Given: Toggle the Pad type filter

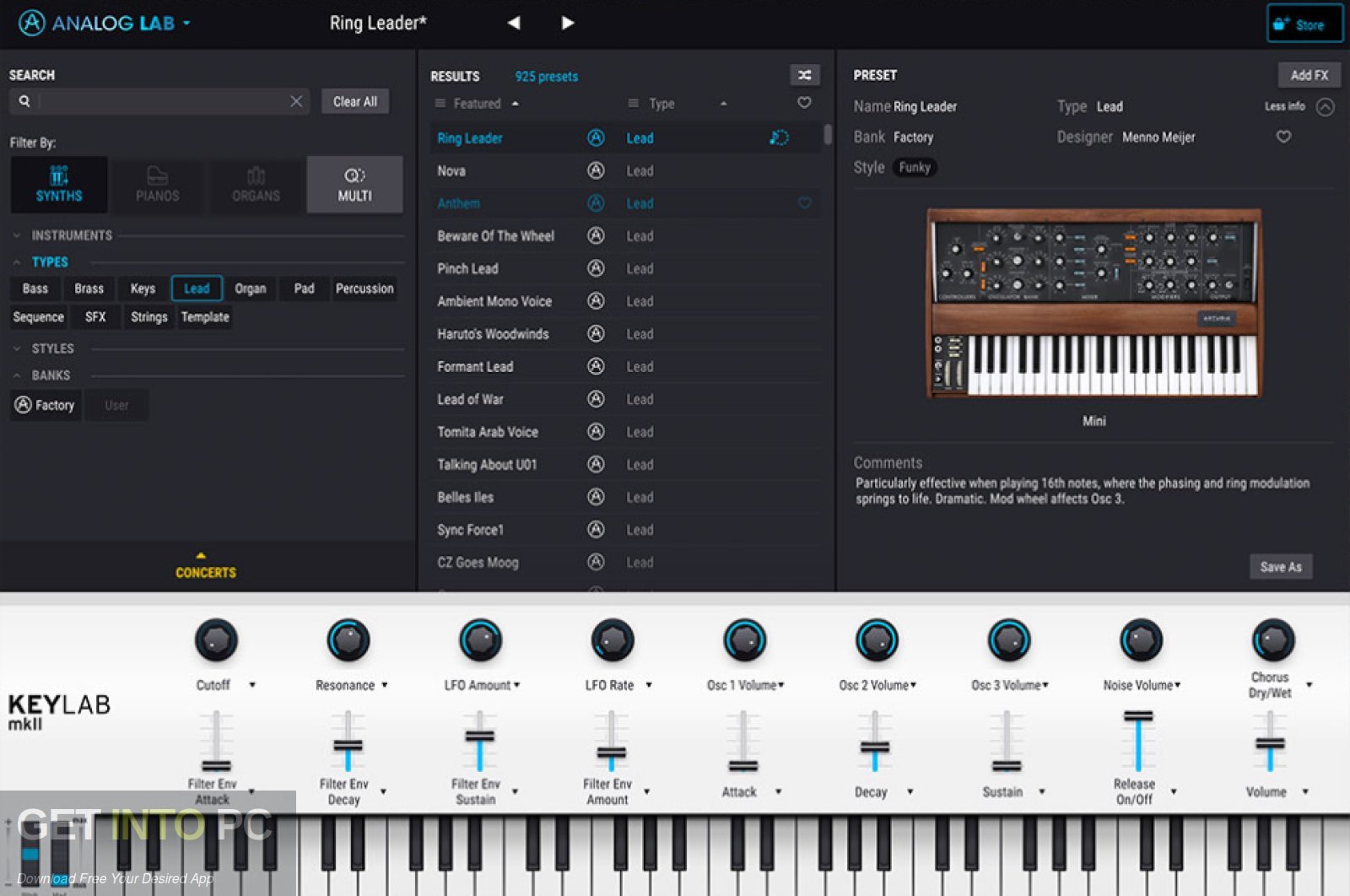Looking at the screenshot, I should [x=304, y=289].
